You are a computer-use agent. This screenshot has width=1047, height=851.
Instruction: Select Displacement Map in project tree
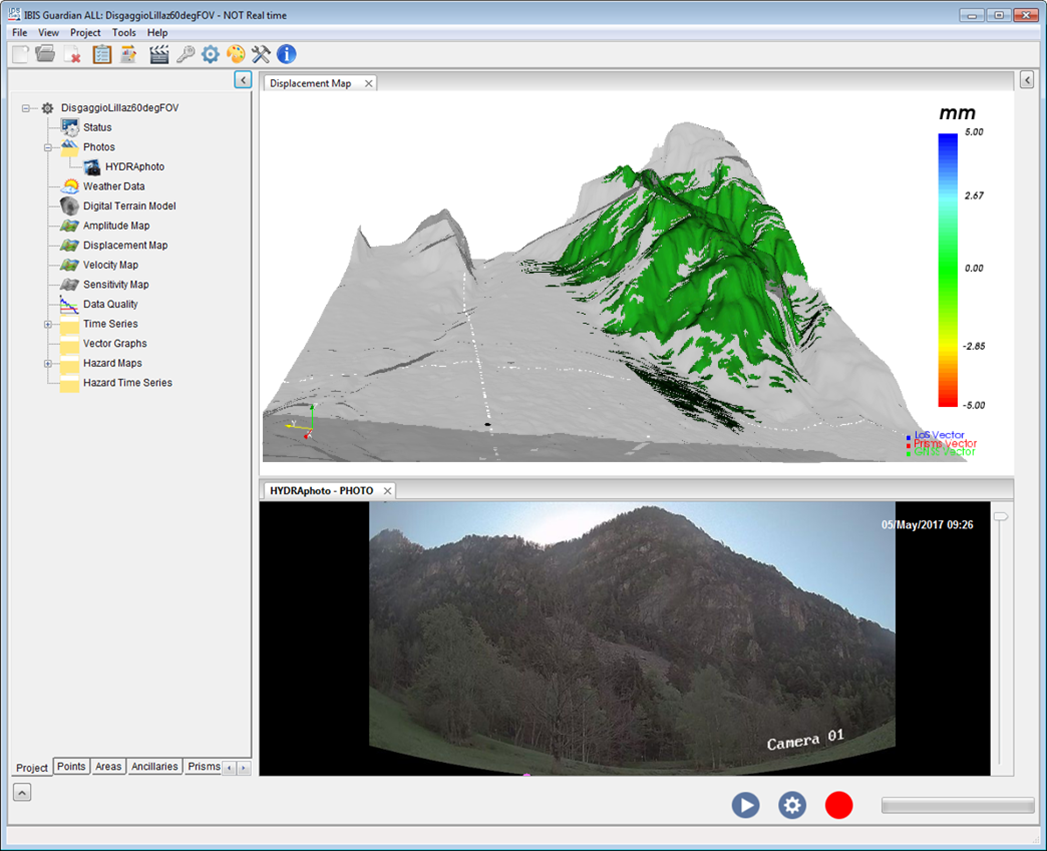[125, 245]
